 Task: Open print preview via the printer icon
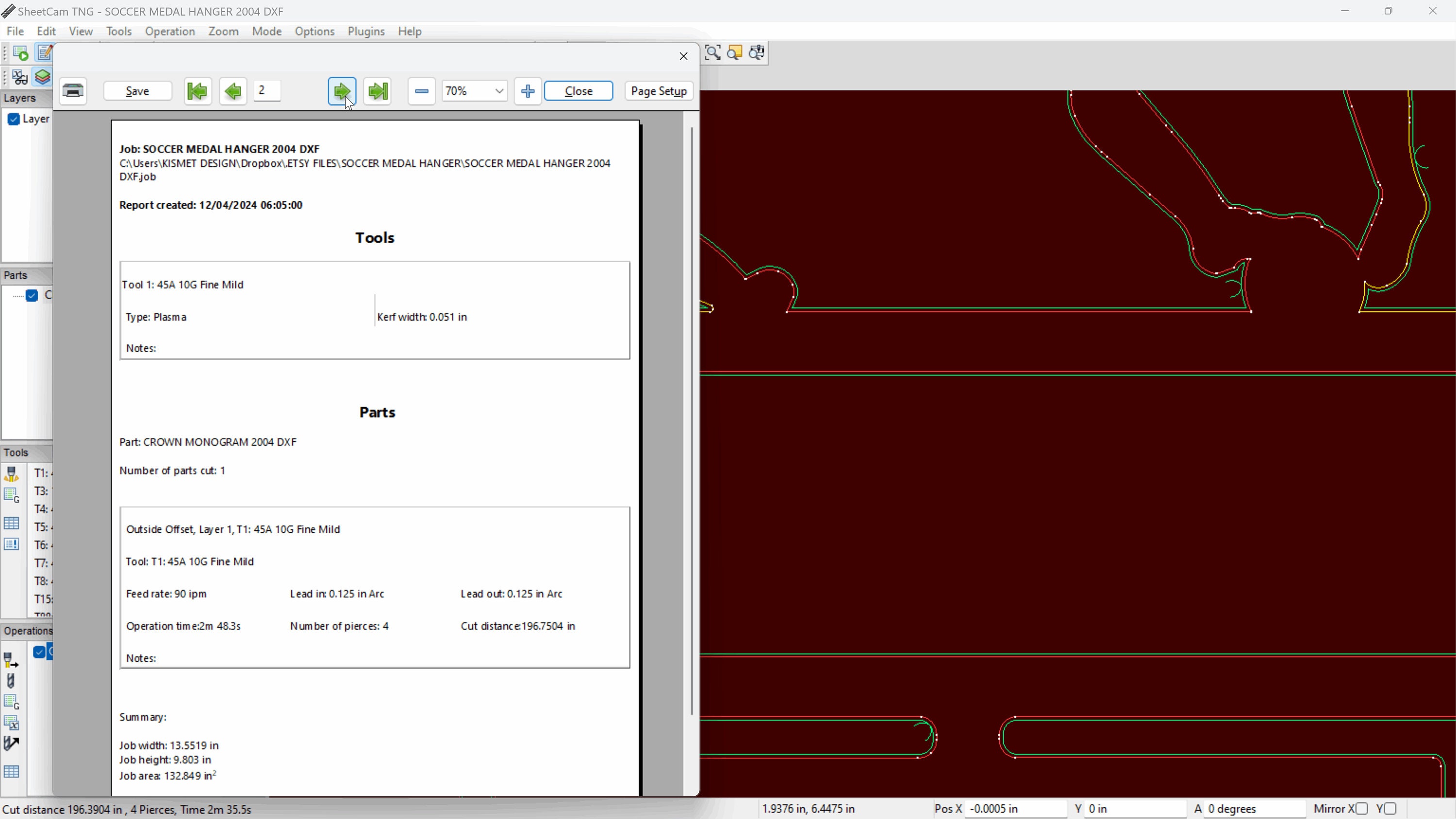[x=73, y=91]
